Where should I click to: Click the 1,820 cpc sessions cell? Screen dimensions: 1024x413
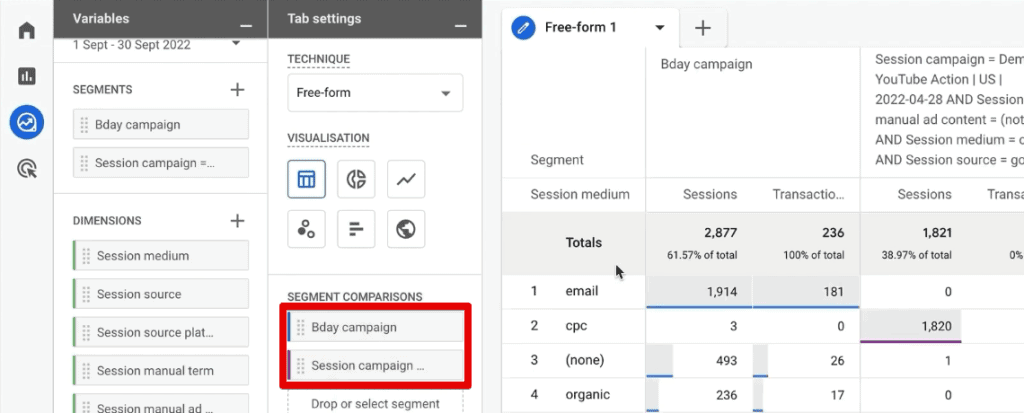click(911, 326)
